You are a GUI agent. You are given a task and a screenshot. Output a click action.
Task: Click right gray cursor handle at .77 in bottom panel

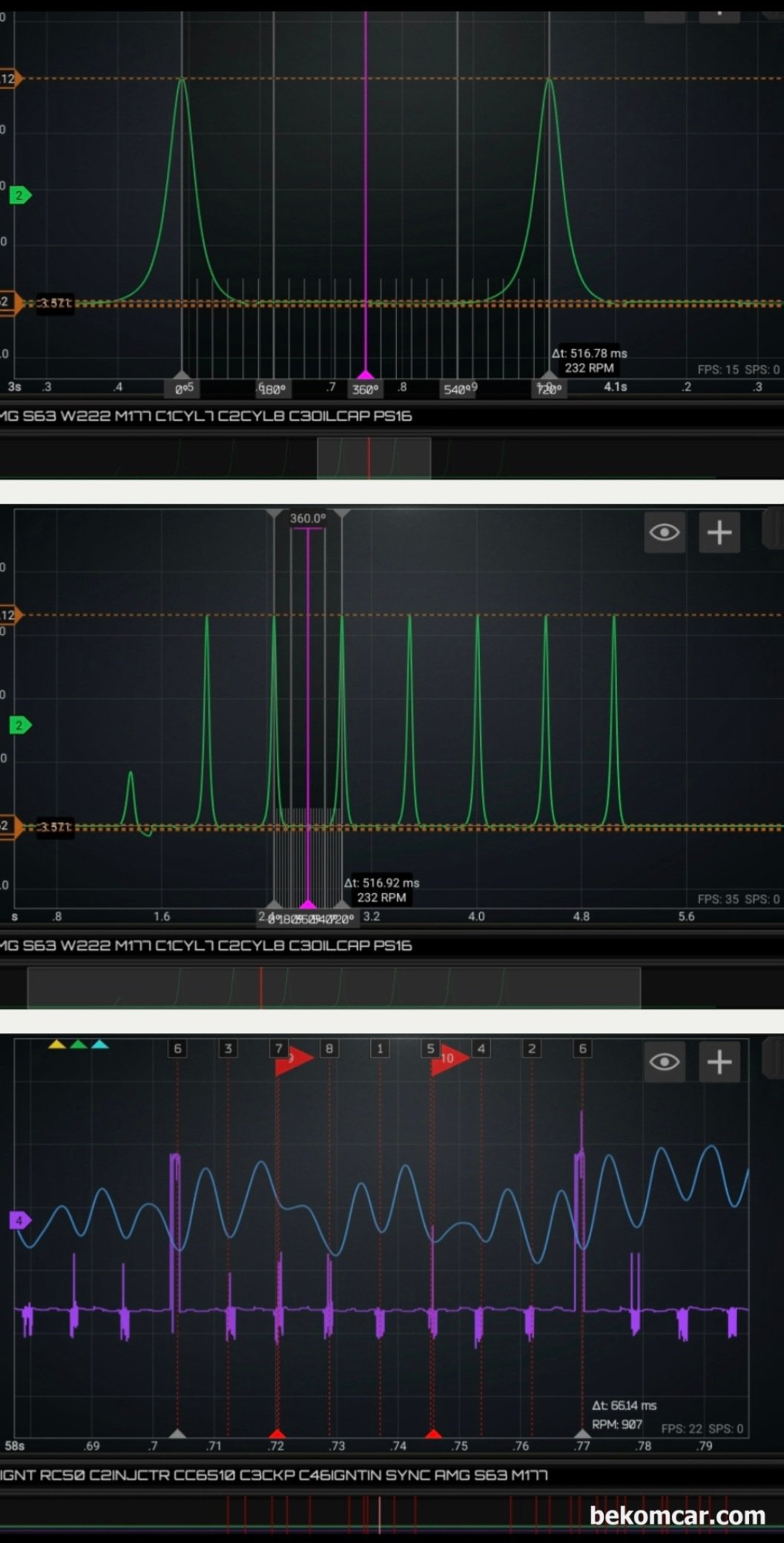[x=583, y=1433]
